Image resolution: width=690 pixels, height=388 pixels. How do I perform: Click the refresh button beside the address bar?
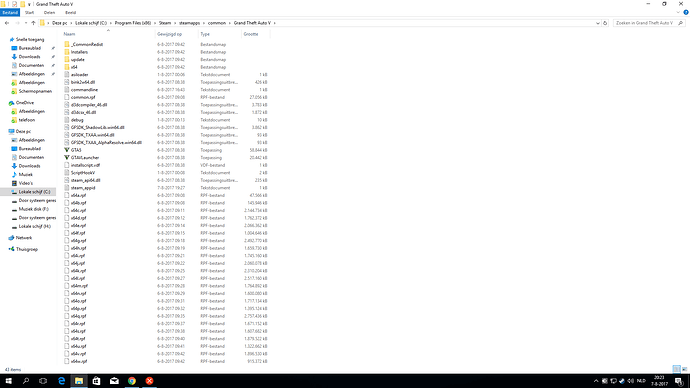(x=605, y=23)
